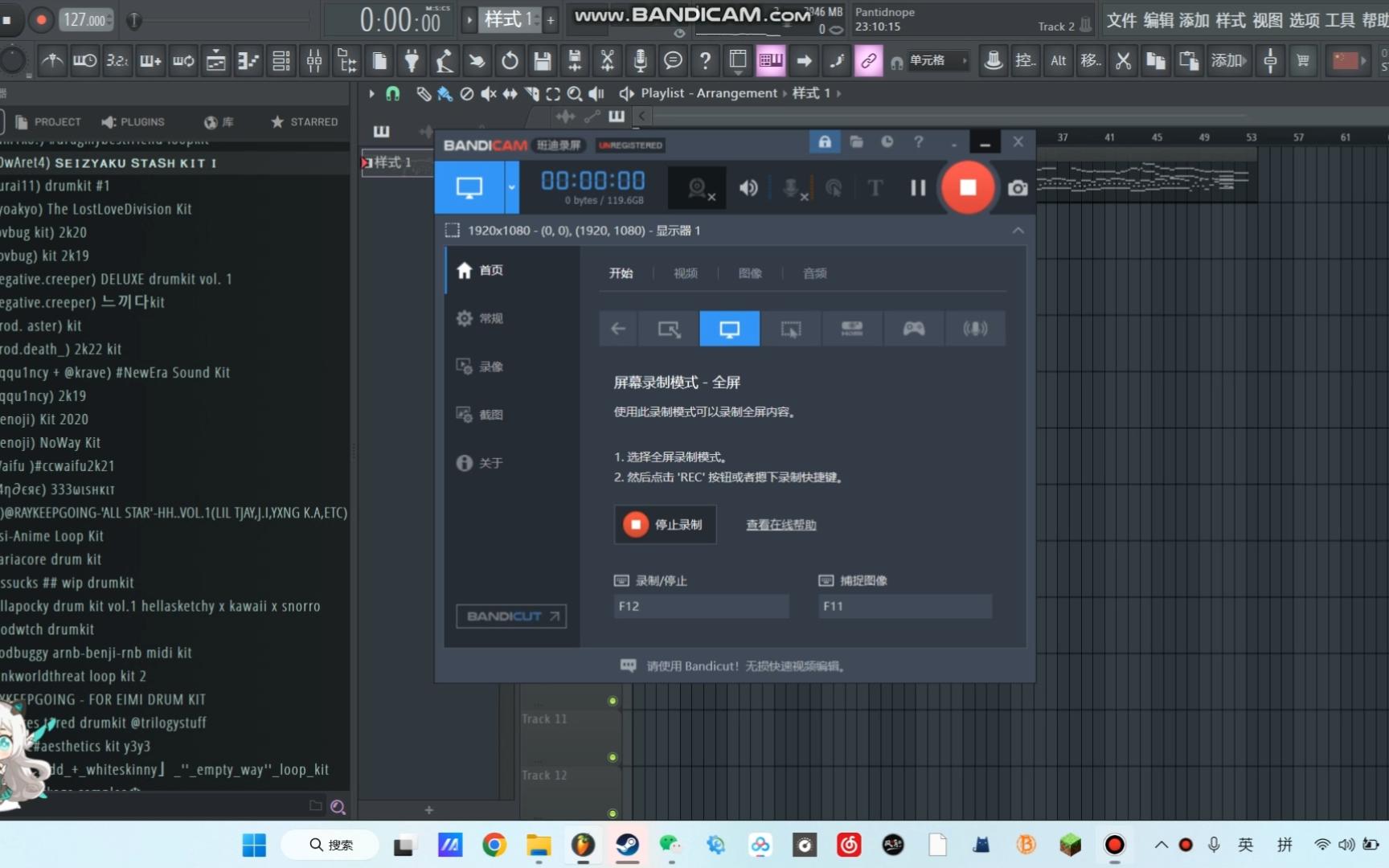This screenshot has height=868, width=1389.
Task: Toggle the pink link icon in FL toolbar
Action: 869,60
